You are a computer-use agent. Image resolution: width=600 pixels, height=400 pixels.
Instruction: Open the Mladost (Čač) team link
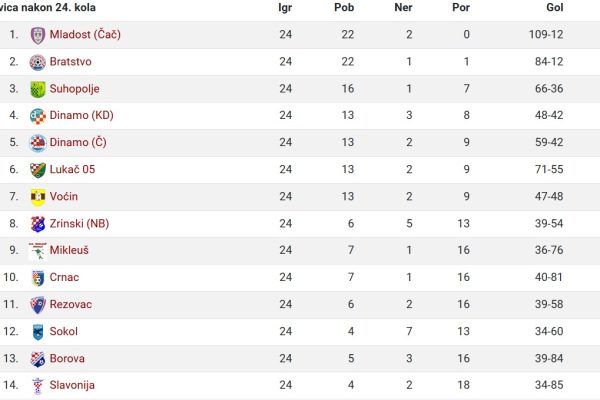pyautogui.click(x=85, y=35)
